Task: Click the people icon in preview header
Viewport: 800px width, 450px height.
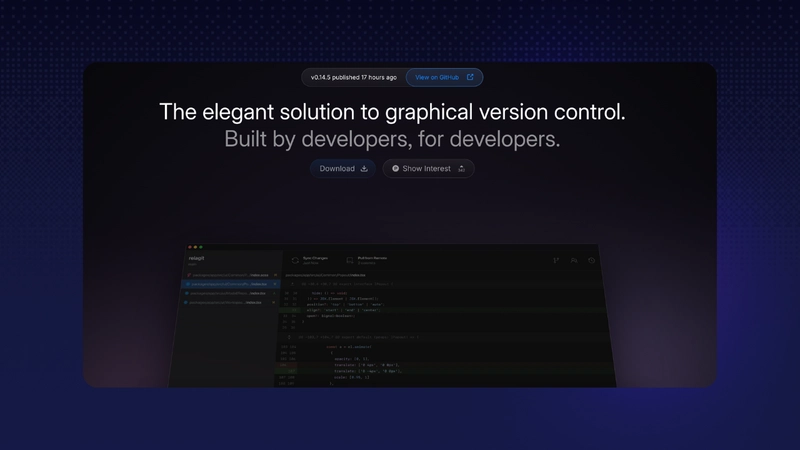Action: [574, 261]
